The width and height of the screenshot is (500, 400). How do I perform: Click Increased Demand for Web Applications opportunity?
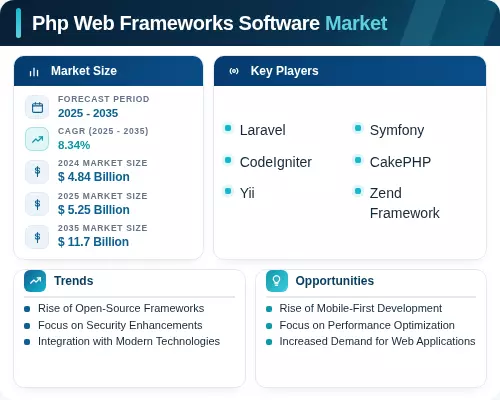click(377, 342)
